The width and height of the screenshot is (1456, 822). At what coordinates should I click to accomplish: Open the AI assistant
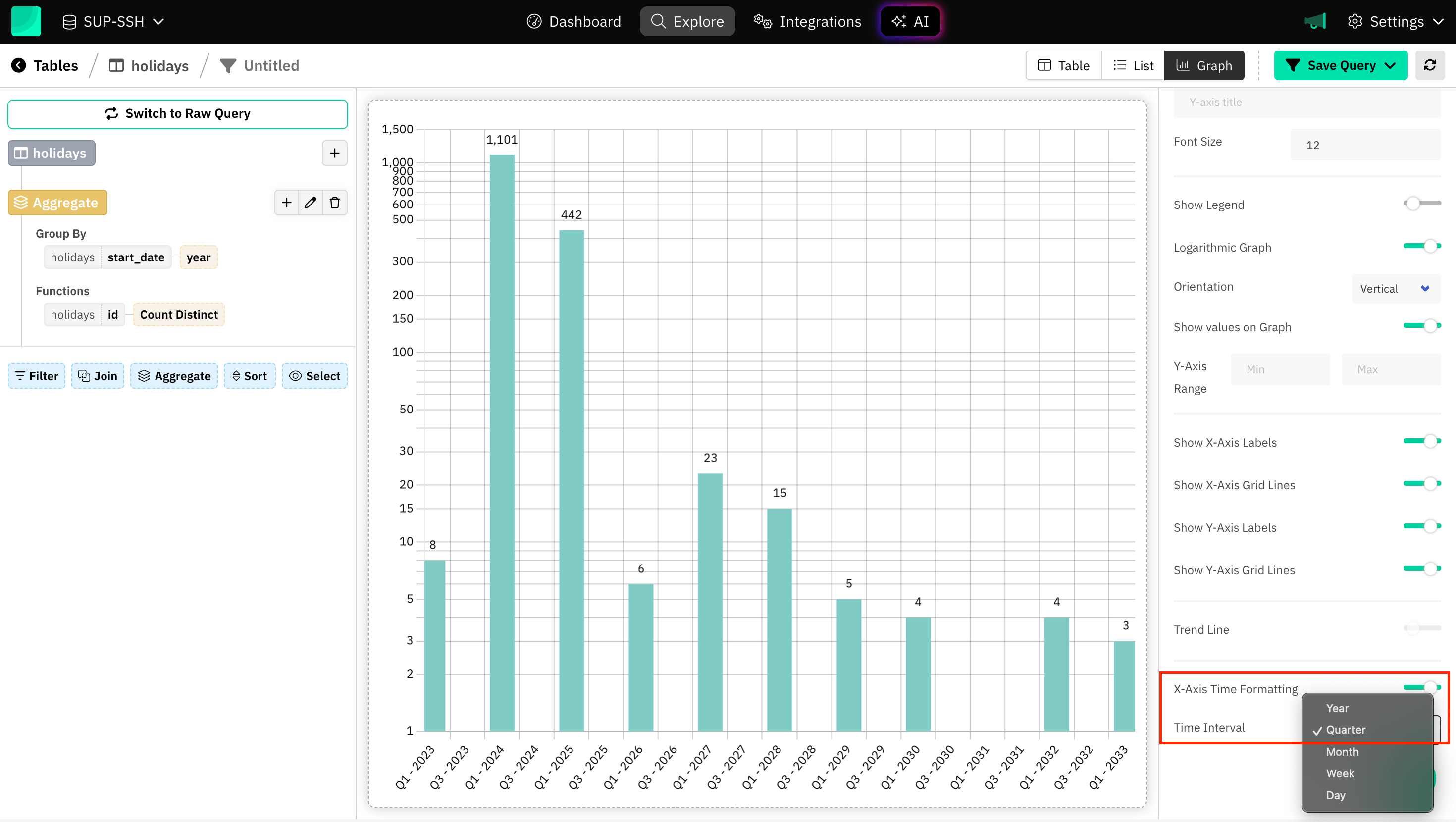(910, 21)
